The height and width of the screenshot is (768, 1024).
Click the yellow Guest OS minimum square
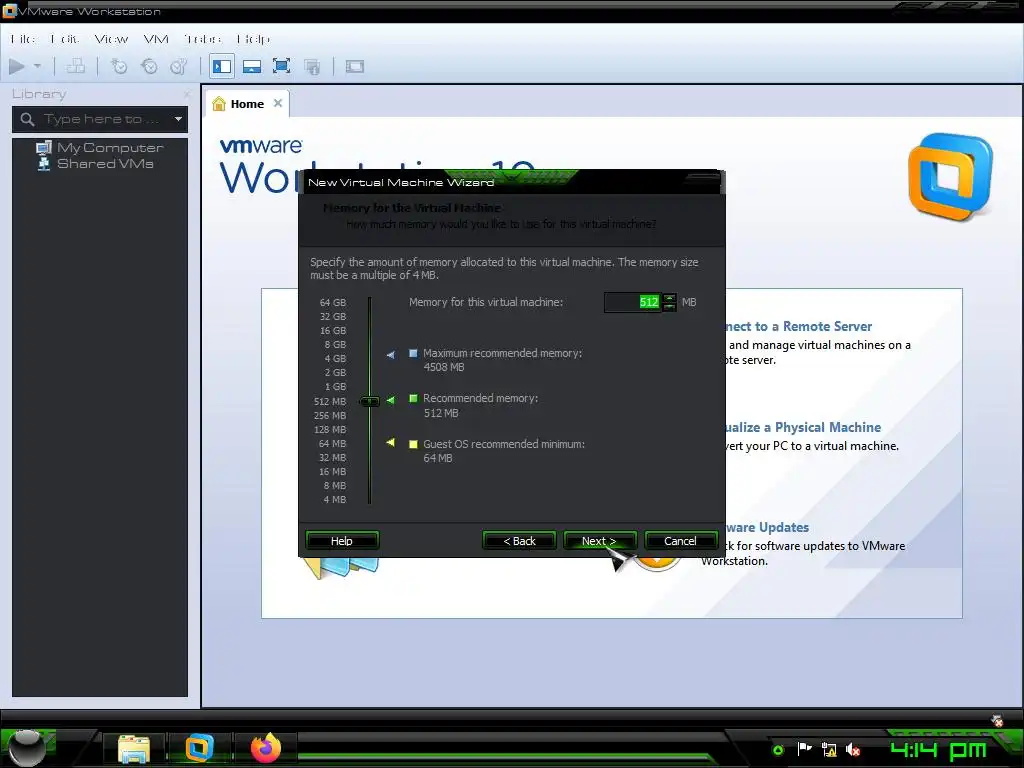(x=413, y=444)
